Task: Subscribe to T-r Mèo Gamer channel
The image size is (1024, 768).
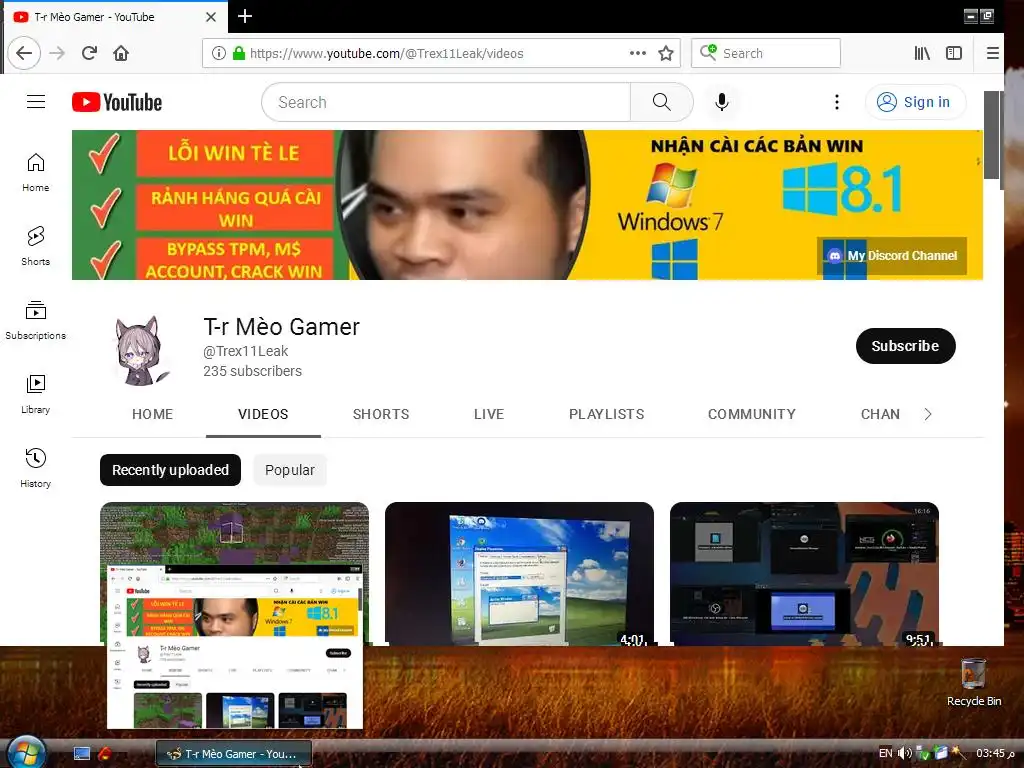Action: (905, 346)
